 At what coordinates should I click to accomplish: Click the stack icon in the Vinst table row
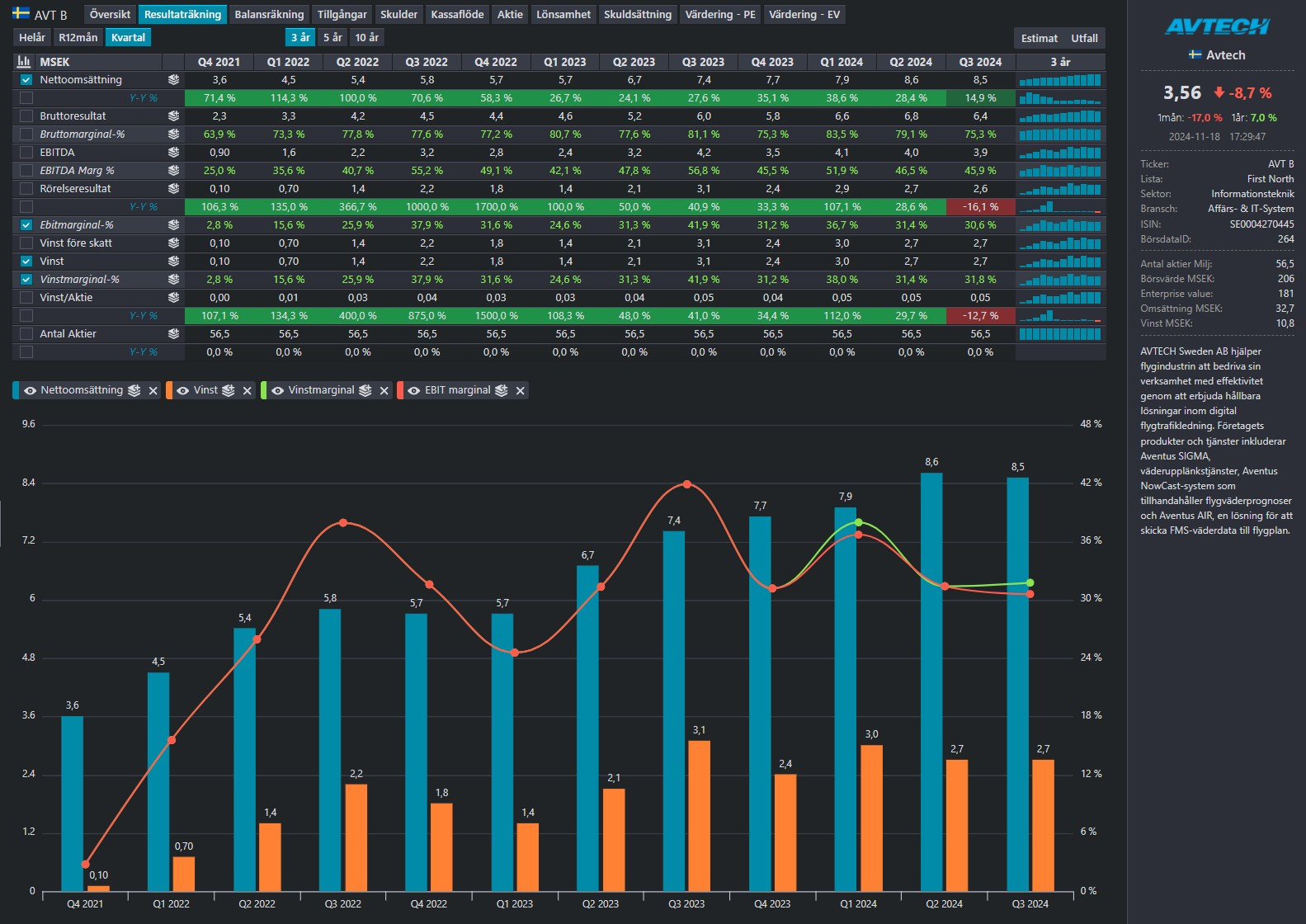point(173,262)
